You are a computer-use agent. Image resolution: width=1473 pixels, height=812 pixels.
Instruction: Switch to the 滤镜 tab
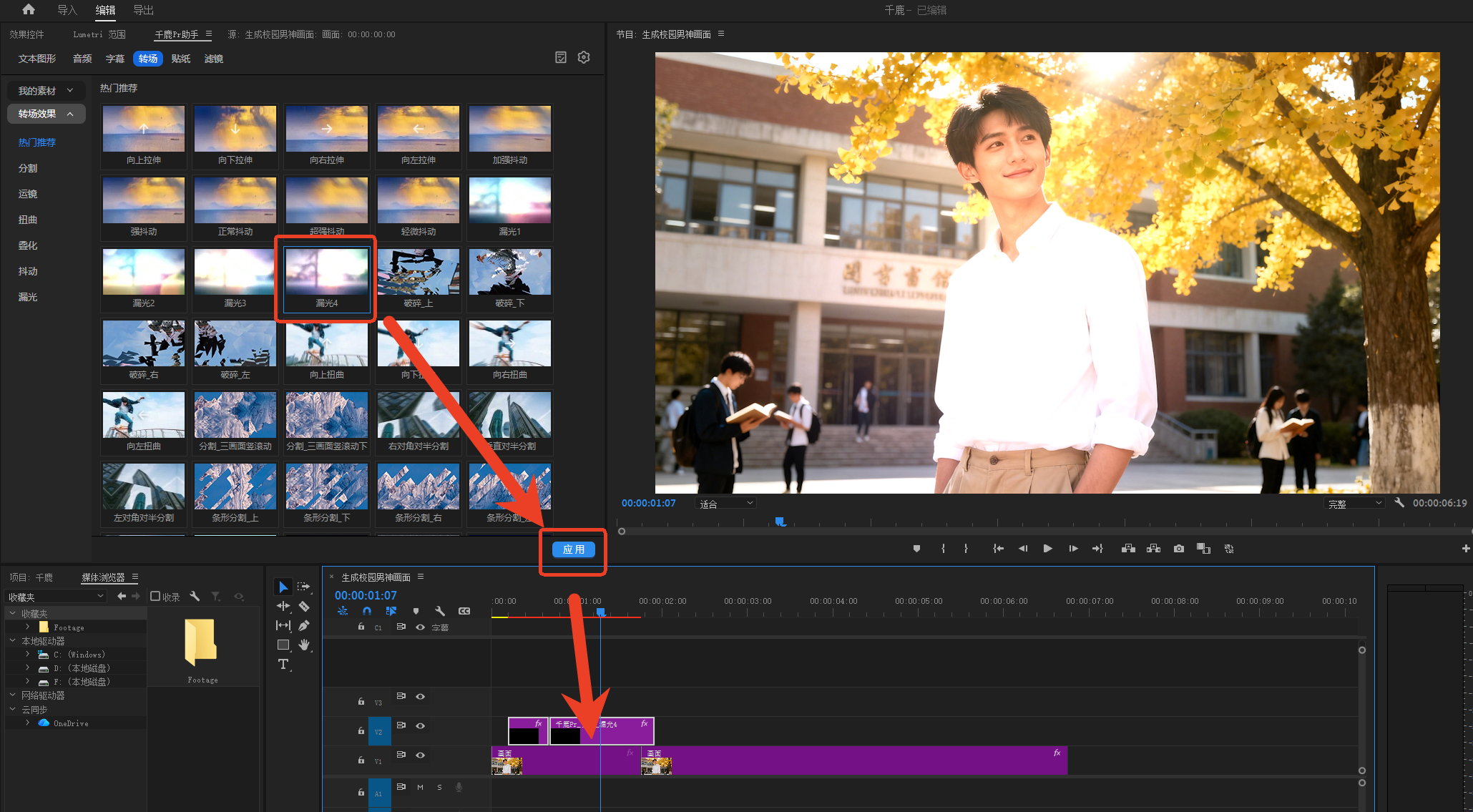214,59
